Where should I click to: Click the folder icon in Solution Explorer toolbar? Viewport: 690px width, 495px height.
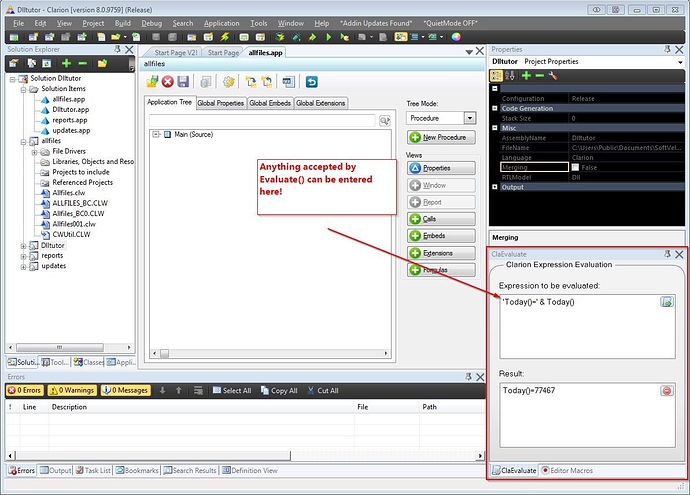[102, 63]
